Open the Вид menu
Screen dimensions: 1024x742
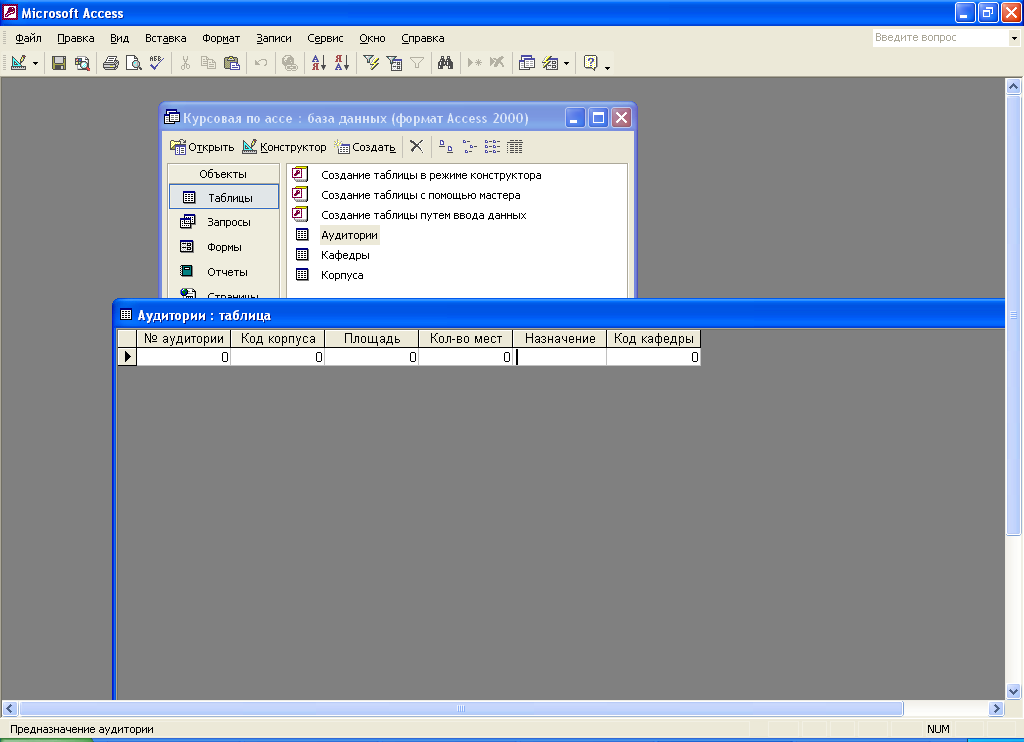point(120,38)
